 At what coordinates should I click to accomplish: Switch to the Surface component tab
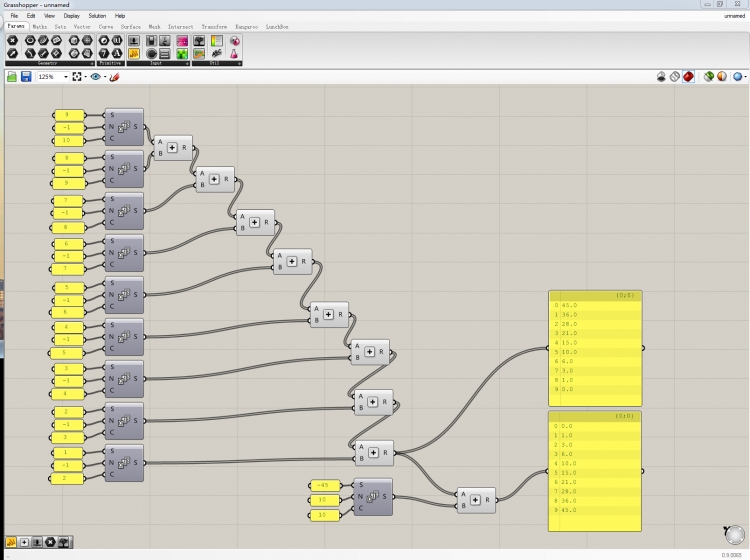131,27
